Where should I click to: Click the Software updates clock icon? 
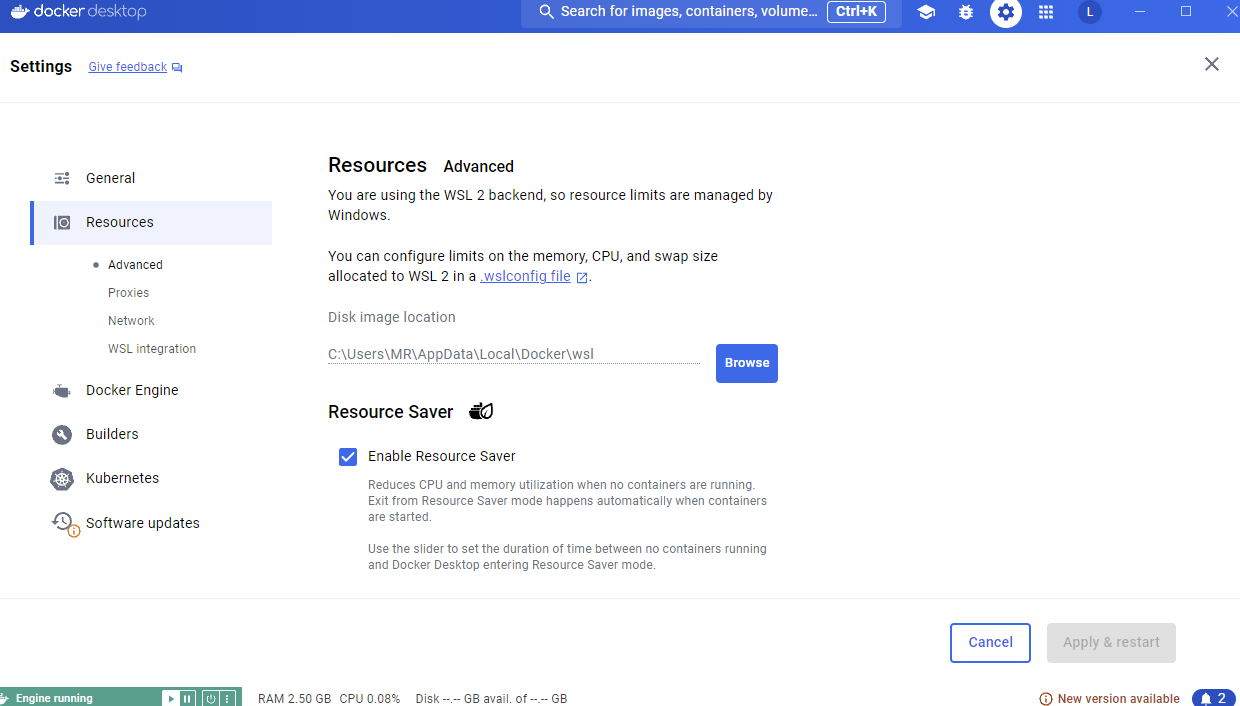point(64,523)
